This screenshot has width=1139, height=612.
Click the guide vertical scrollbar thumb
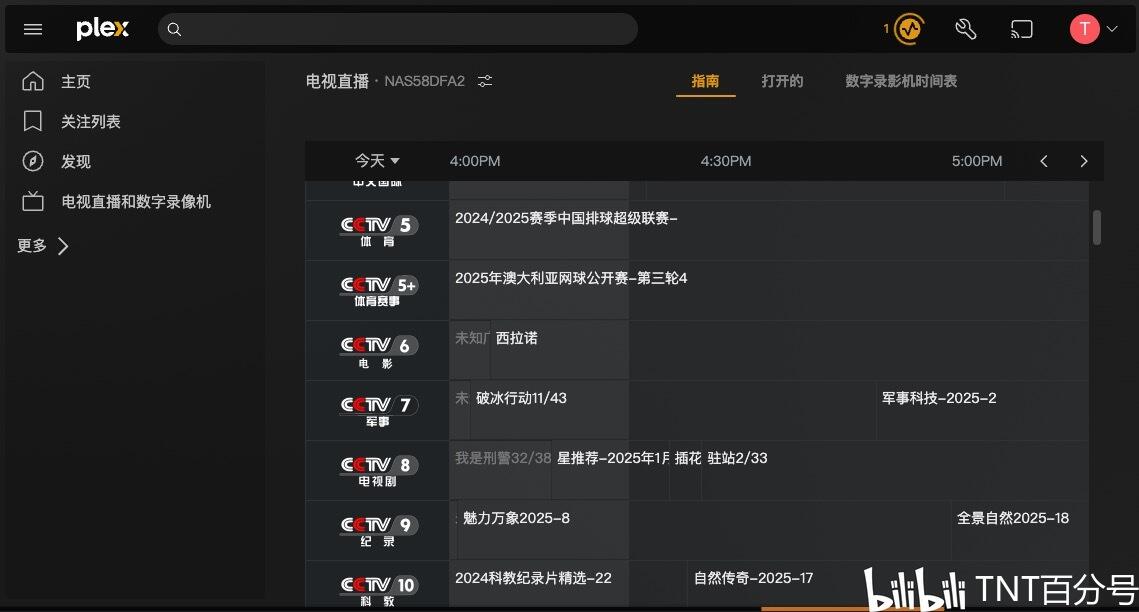coord(1097,227)
